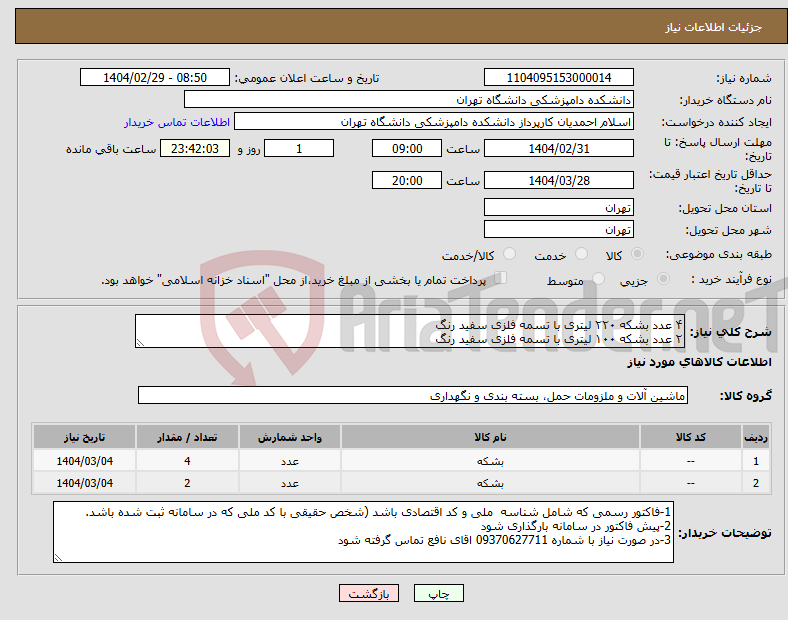Click the نام کالا column header
Image resolution: width=788 pixels, height=620 pixels.
point(490,437)
